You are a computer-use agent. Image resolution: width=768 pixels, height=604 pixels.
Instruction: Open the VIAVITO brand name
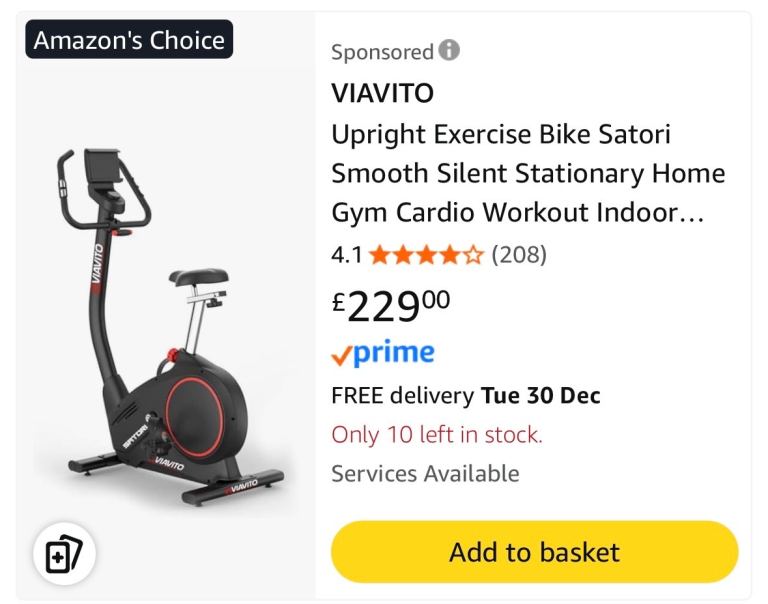point(383,93)
